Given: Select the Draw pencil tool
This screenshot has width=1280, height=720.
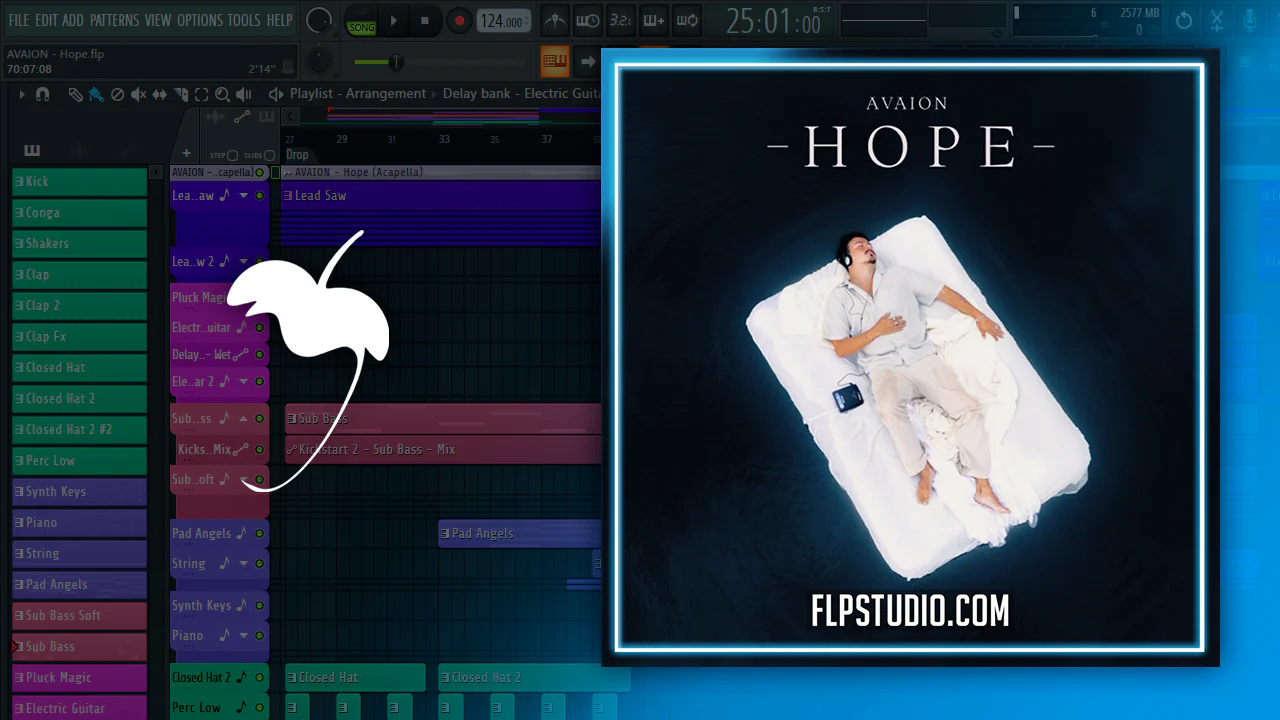Looking at the screenshot, I should click(76, 94).
